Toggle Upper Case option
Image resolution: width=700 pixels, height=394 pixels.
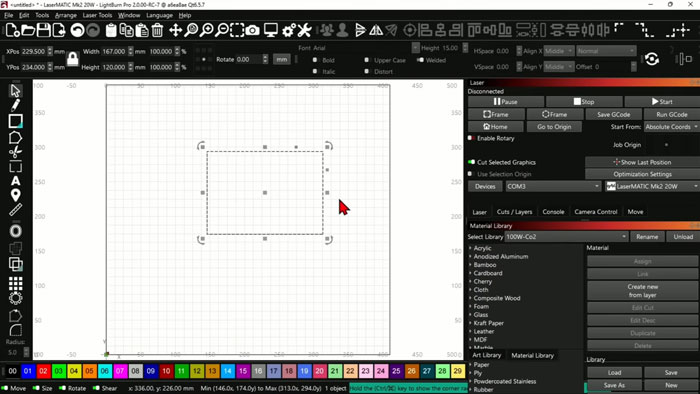click(367, 60)
